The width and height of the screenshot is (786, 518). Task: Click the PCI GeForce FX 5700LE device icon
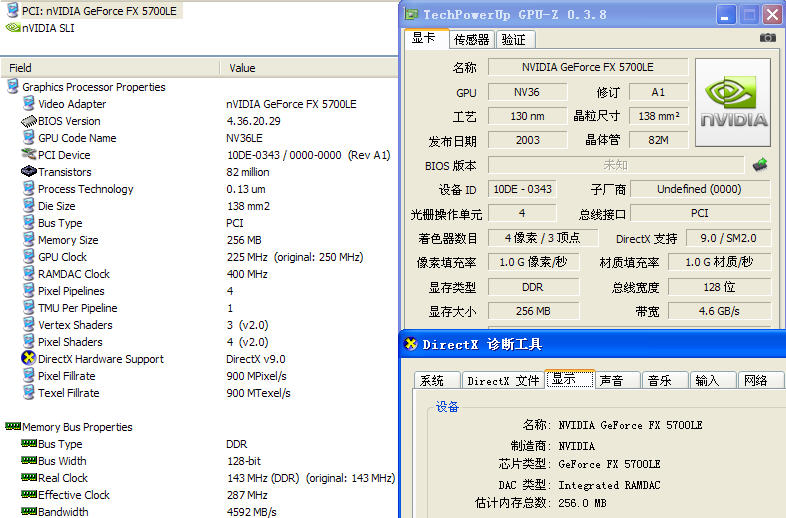point(13,11)
